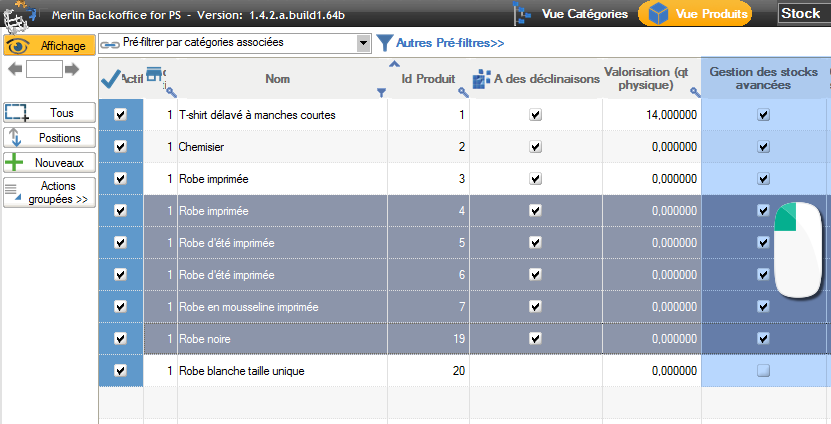Click the declinaisons cubes icon in header
831x424 pixels.
pos(481,79)
